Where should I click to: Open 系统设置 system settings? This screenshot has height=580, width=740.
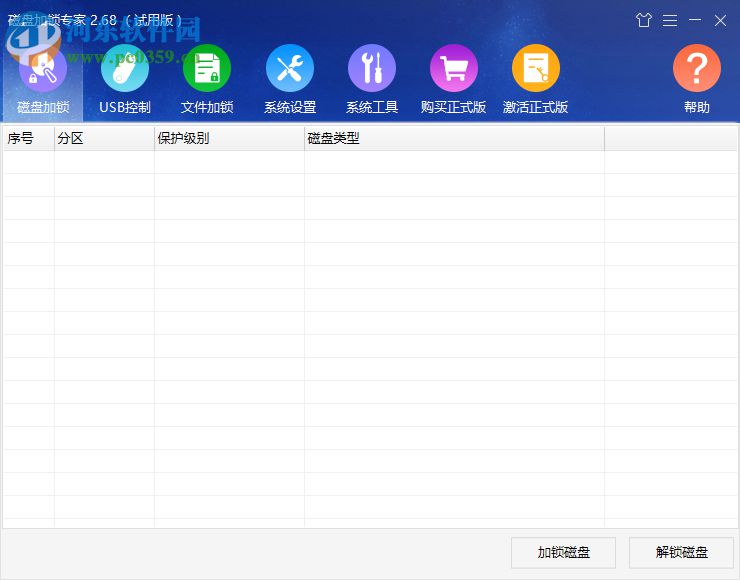click(290, 81)
